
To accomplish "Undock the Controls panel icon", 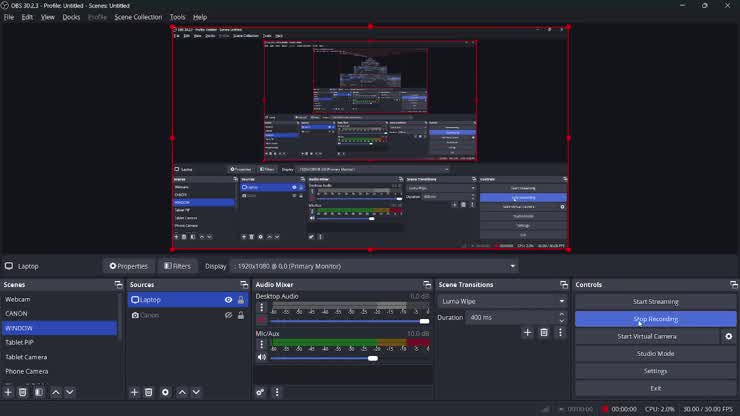I will point(733,285).
